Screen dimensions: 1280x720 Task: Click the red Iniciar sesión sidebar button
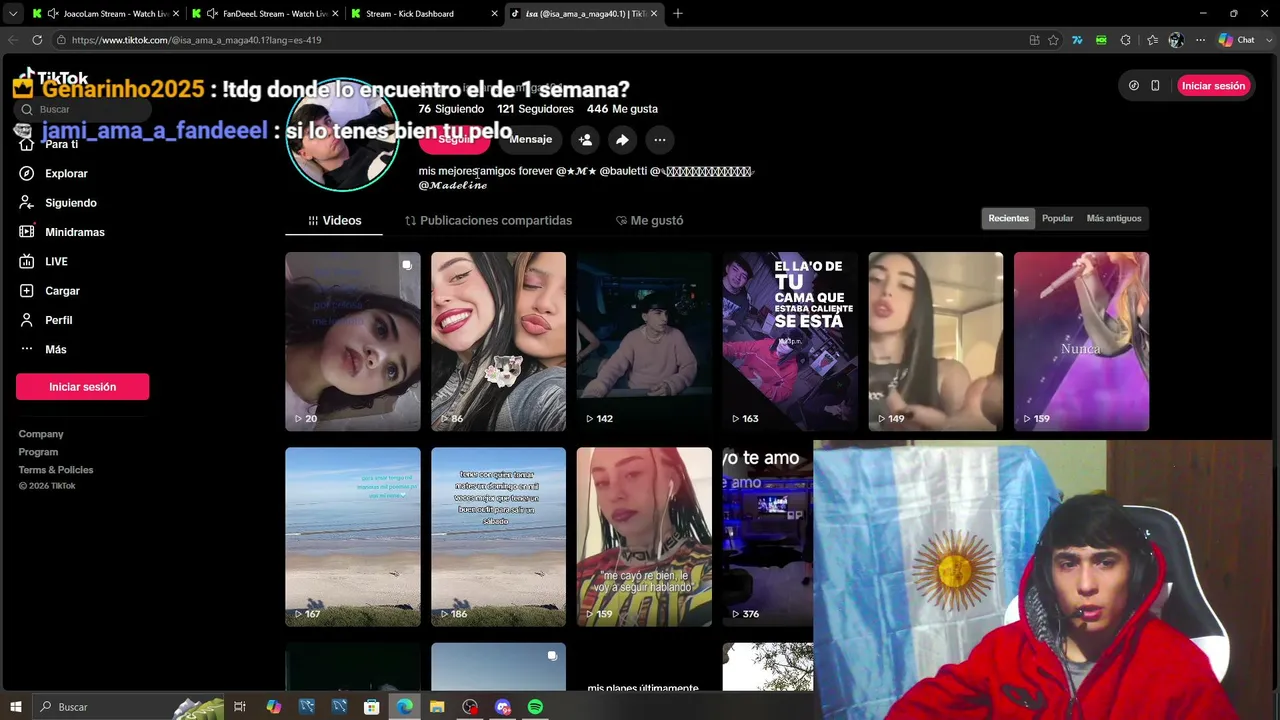(x=82, y=387)
